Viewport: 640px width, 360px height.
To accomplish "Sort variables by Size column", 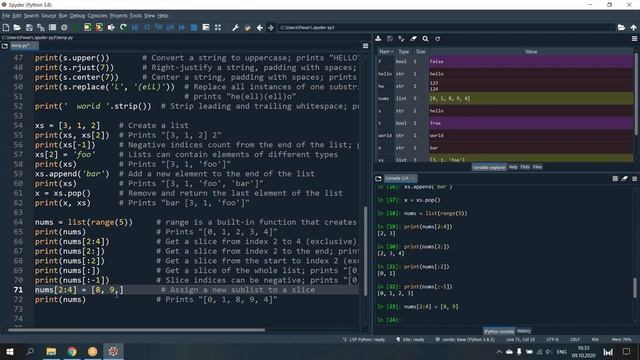I will tap(421, 51).
